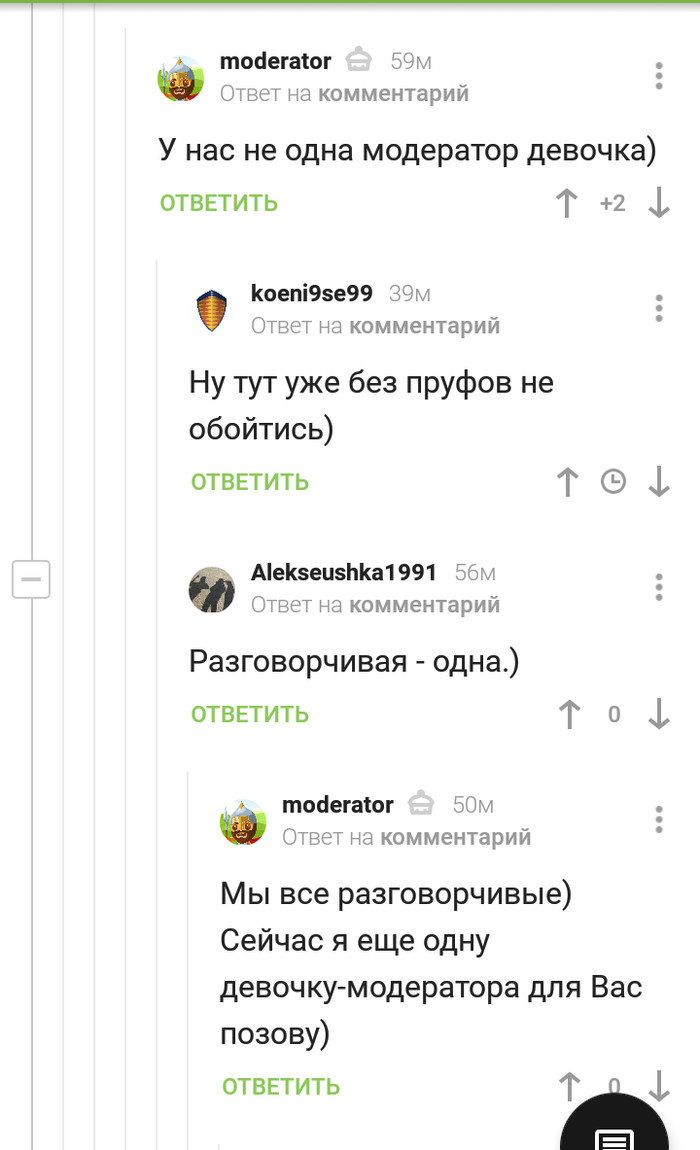Collapse the comment thread with minus box
Viewport: 700px width, 1150px height.
(31, 579)
